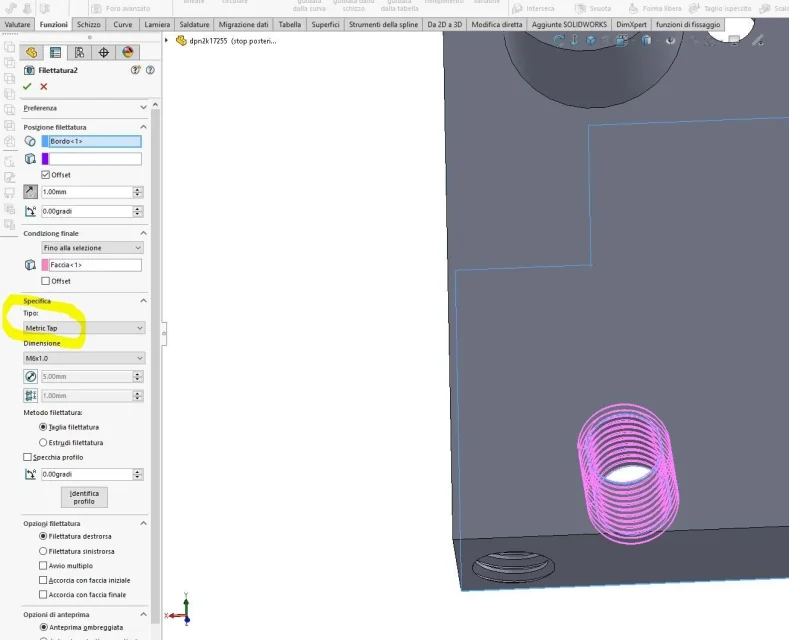Open the DimXpertManager crosshair tab
The width and height of the screenshot is (789, 640).
click(103, 52)
